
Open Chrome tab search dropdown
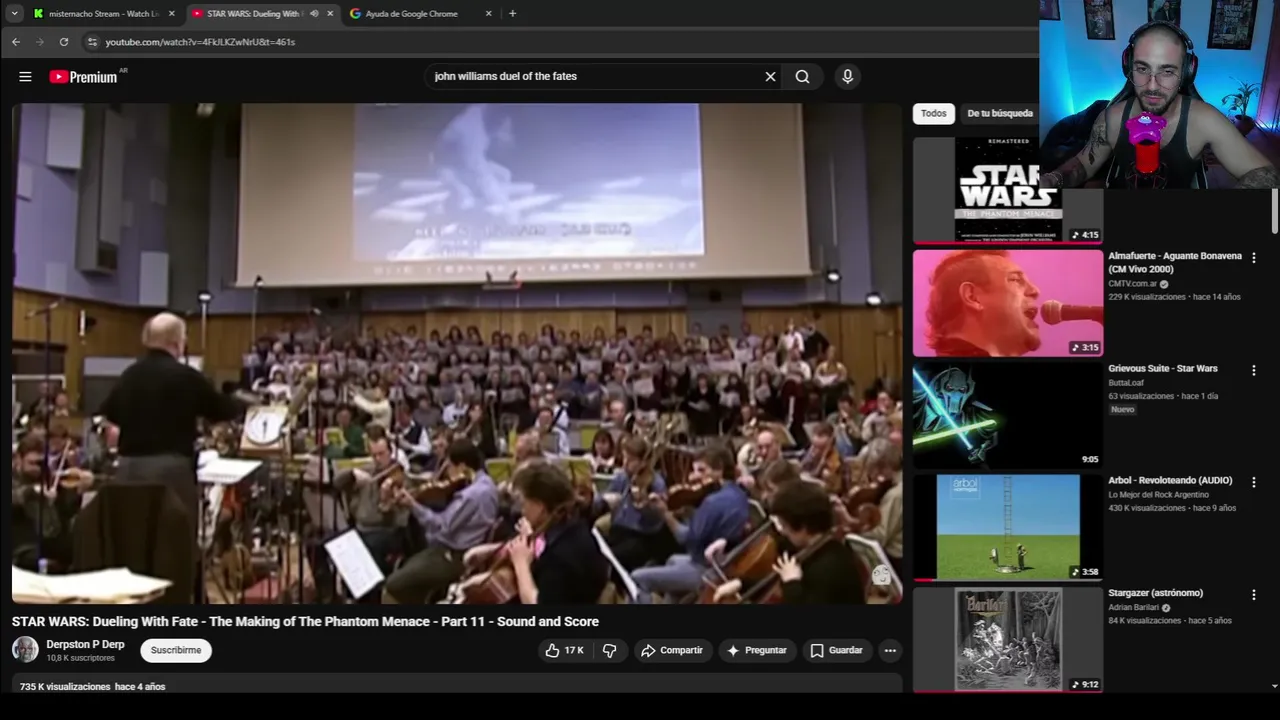point(14,13)
